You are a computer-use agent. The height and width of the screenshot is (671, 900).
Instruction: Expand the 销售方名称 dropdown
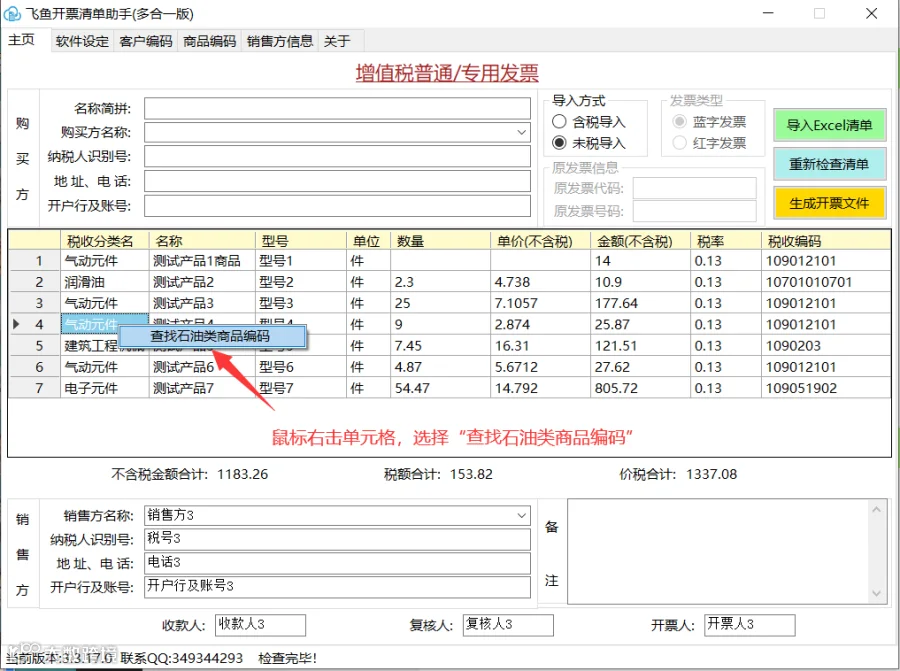tap(521, 515)
